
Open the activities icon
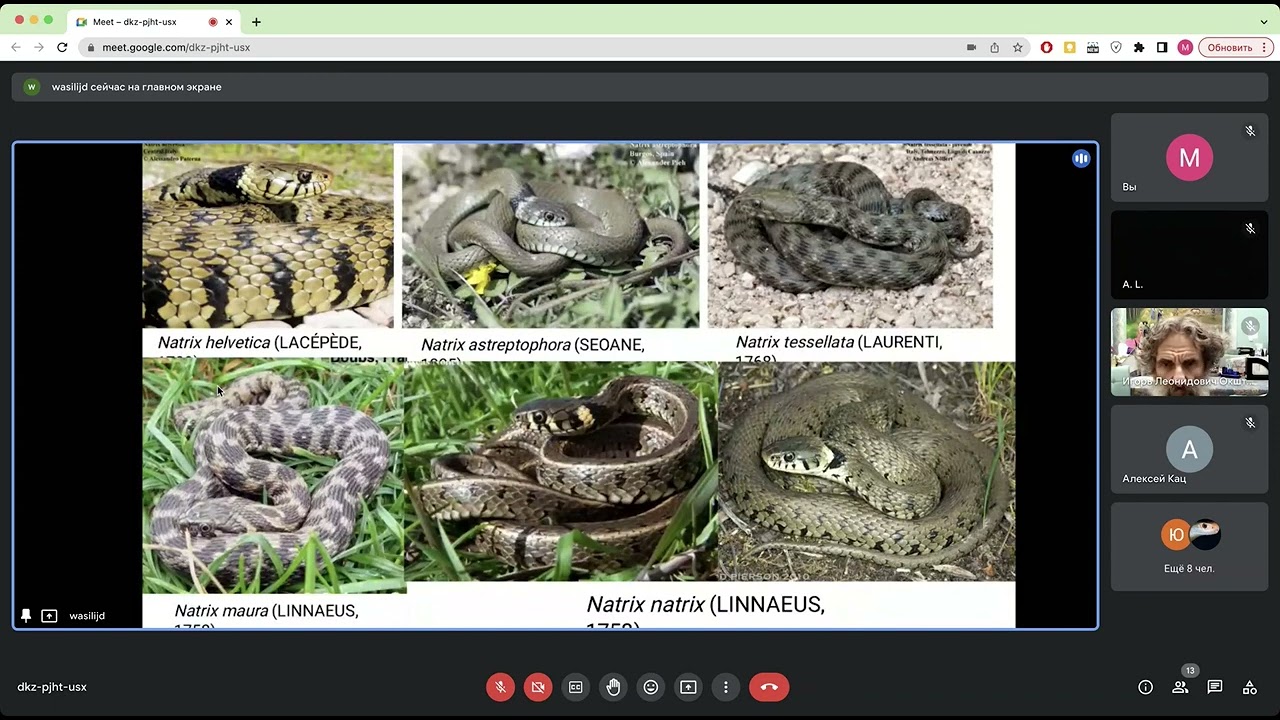coord(1250,687)
